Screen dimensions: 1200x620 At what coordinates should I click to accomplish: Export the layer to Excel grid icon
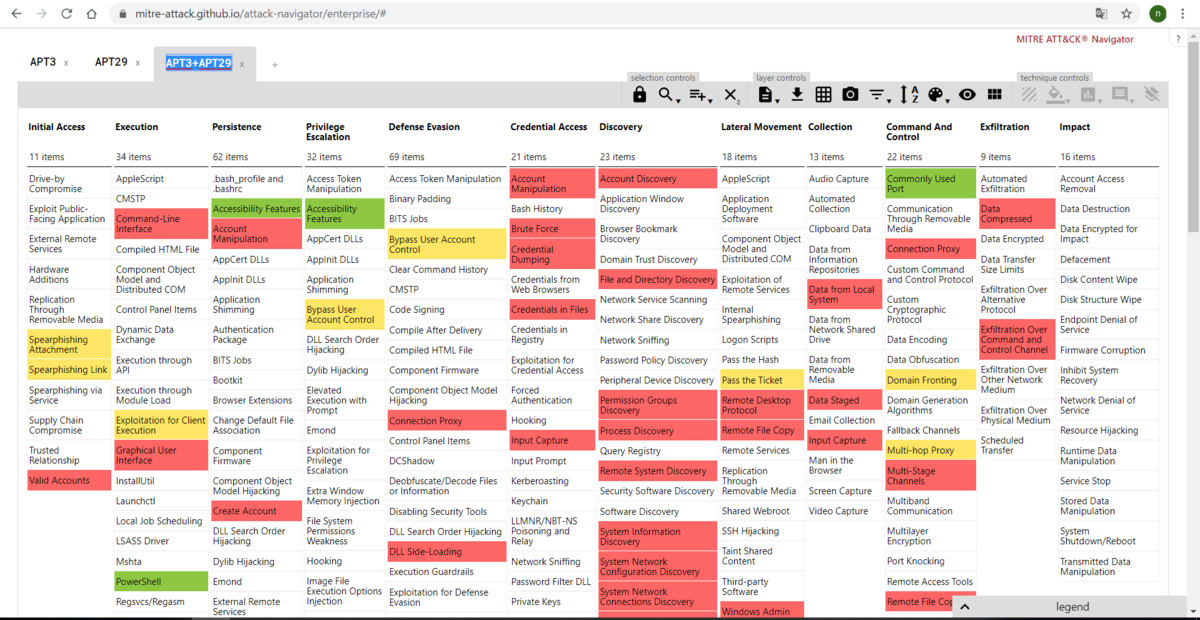click(x=823, y=94)
